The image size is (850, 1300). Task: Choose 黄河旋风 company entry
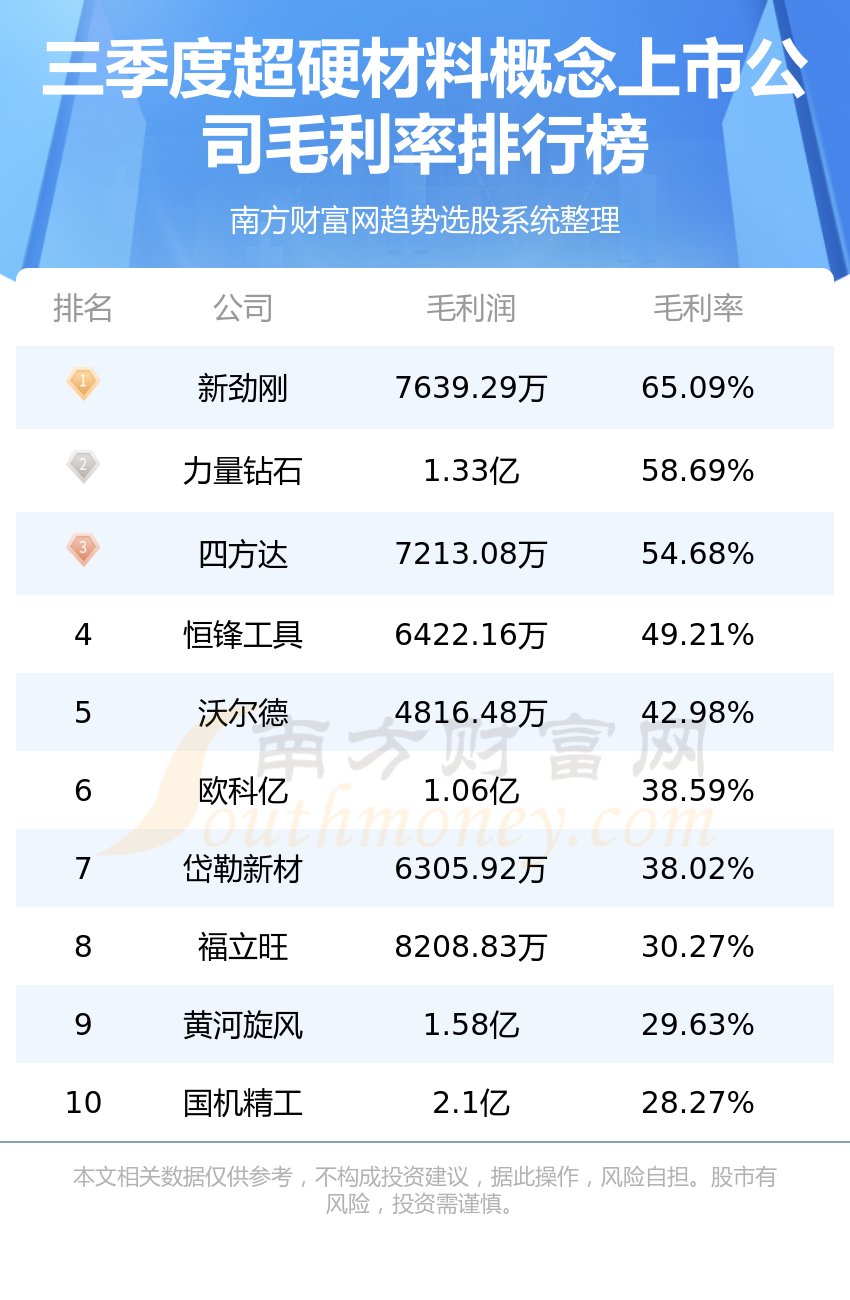243,1025
